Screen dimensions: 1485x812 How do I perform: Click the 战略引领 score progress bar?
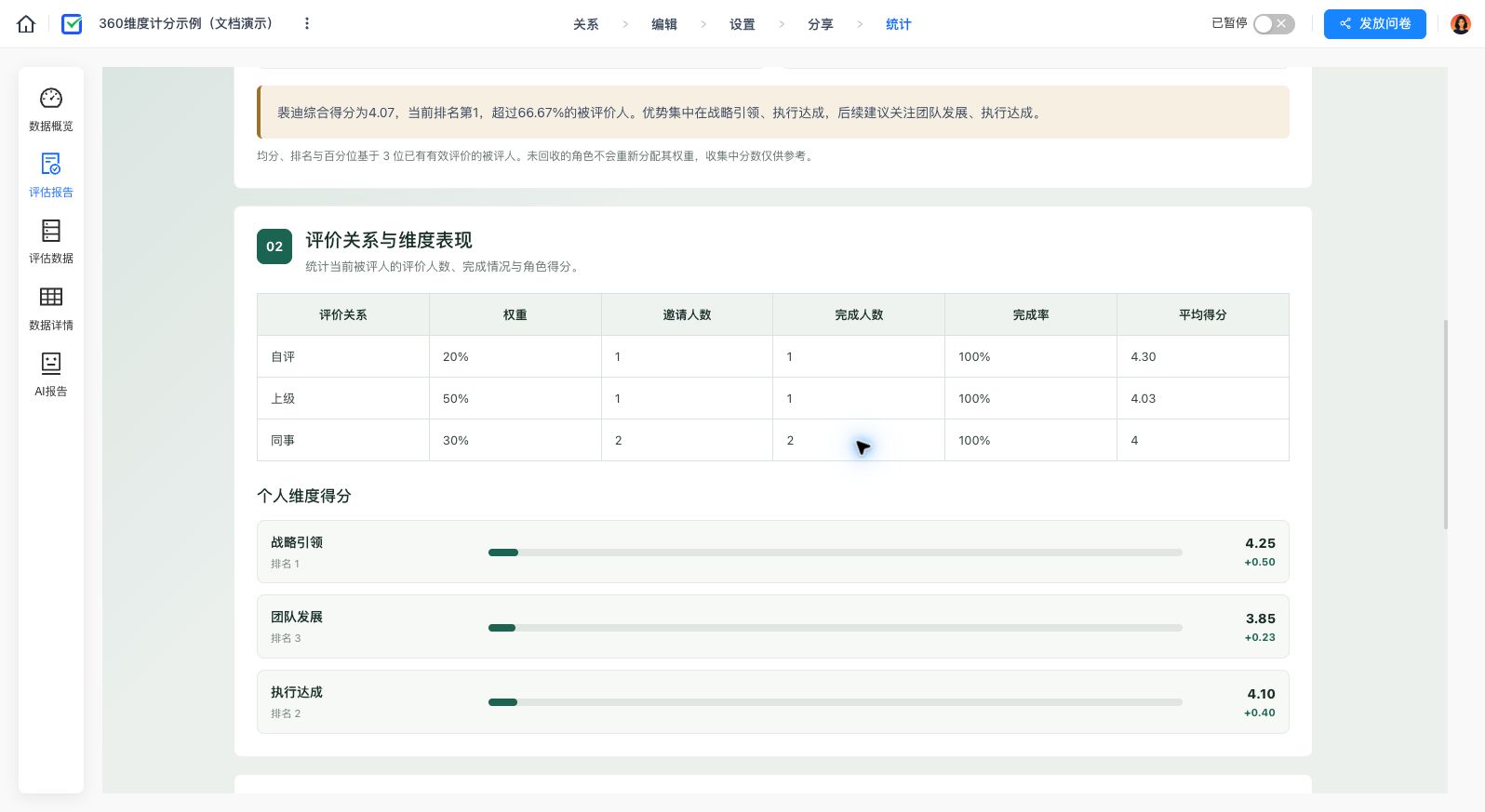click(x=836, y=552)
